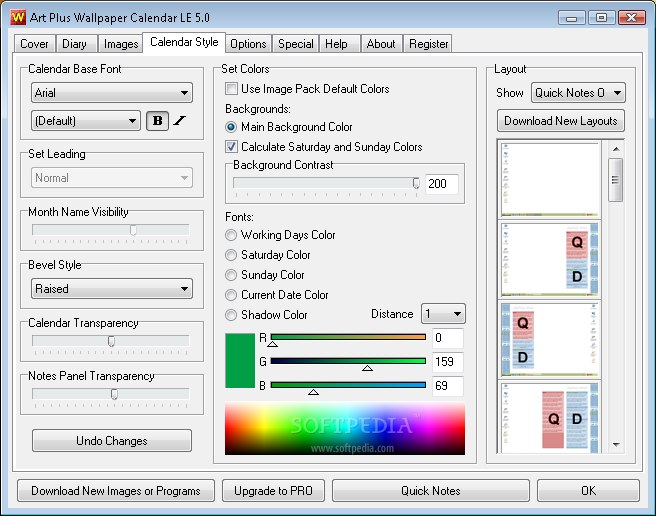Switch to the Images tab
656x516 pixels.
(121, 44)
